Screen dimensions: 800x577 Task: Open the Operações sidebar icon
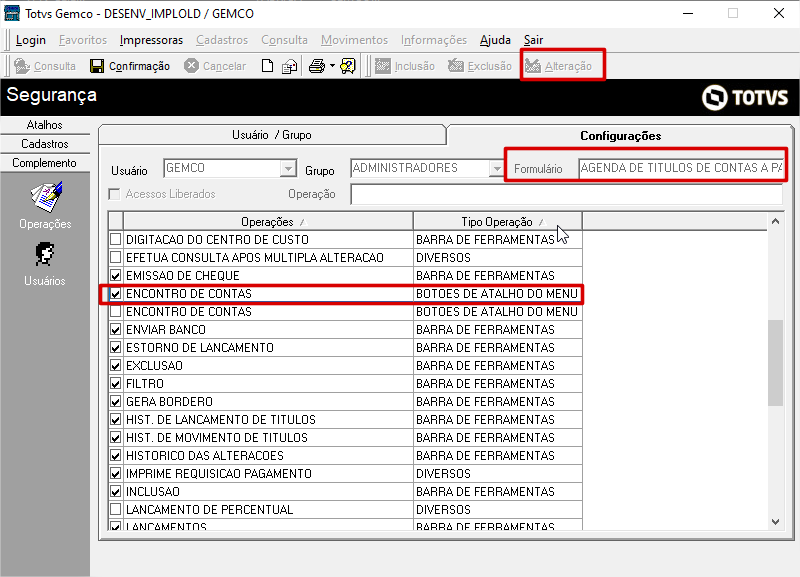point(46,197)
